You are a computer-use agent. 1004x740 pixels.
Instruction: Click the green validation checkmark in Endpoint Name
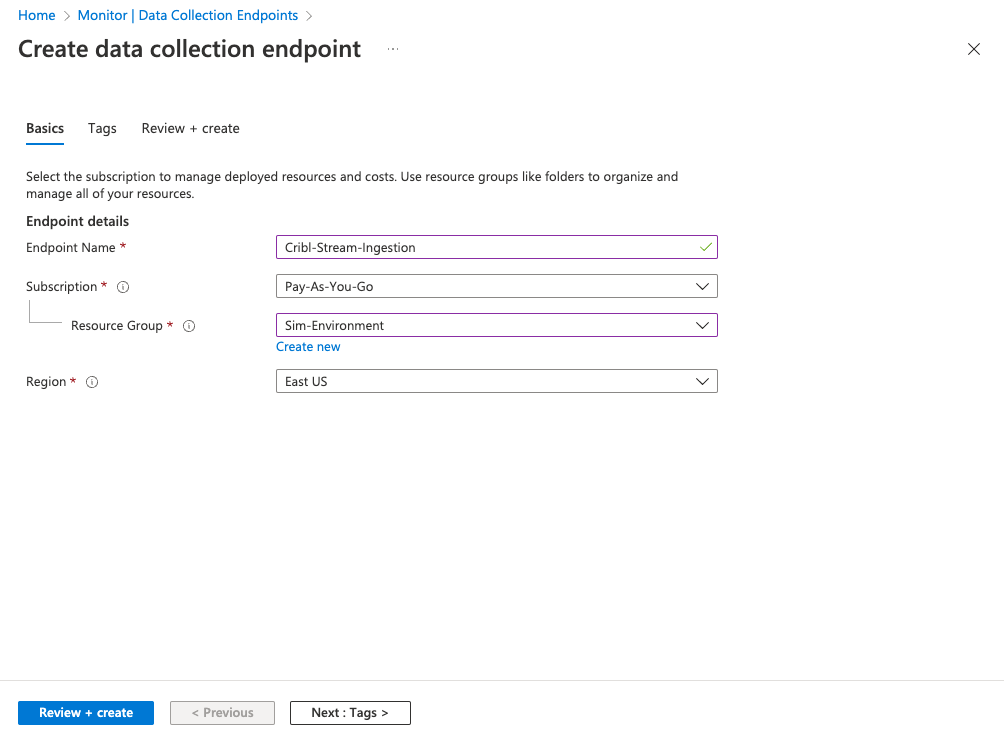[x=706, y=247]
